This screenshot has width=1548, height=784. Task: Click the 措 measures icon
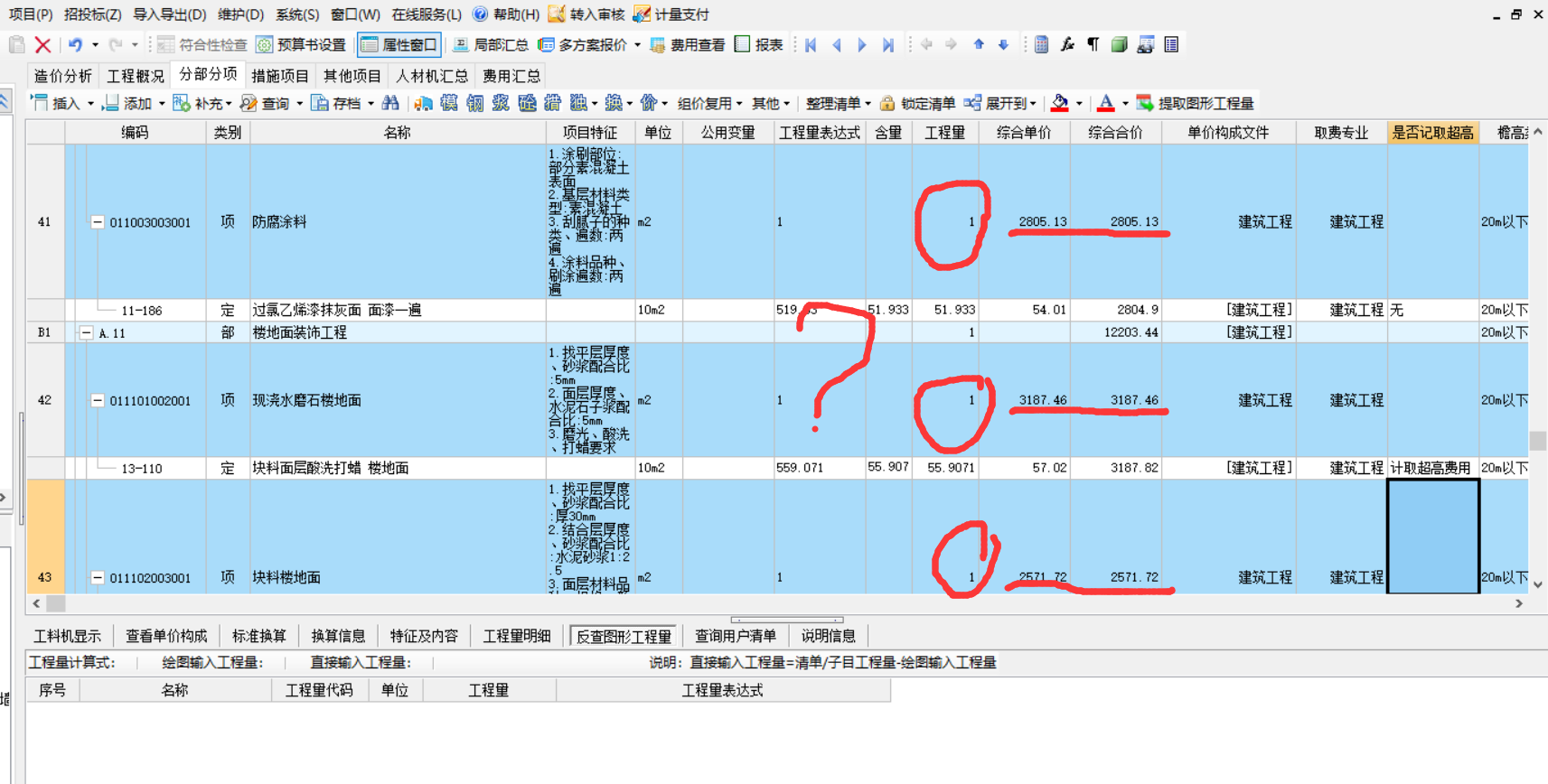click(x=553, y=103)
